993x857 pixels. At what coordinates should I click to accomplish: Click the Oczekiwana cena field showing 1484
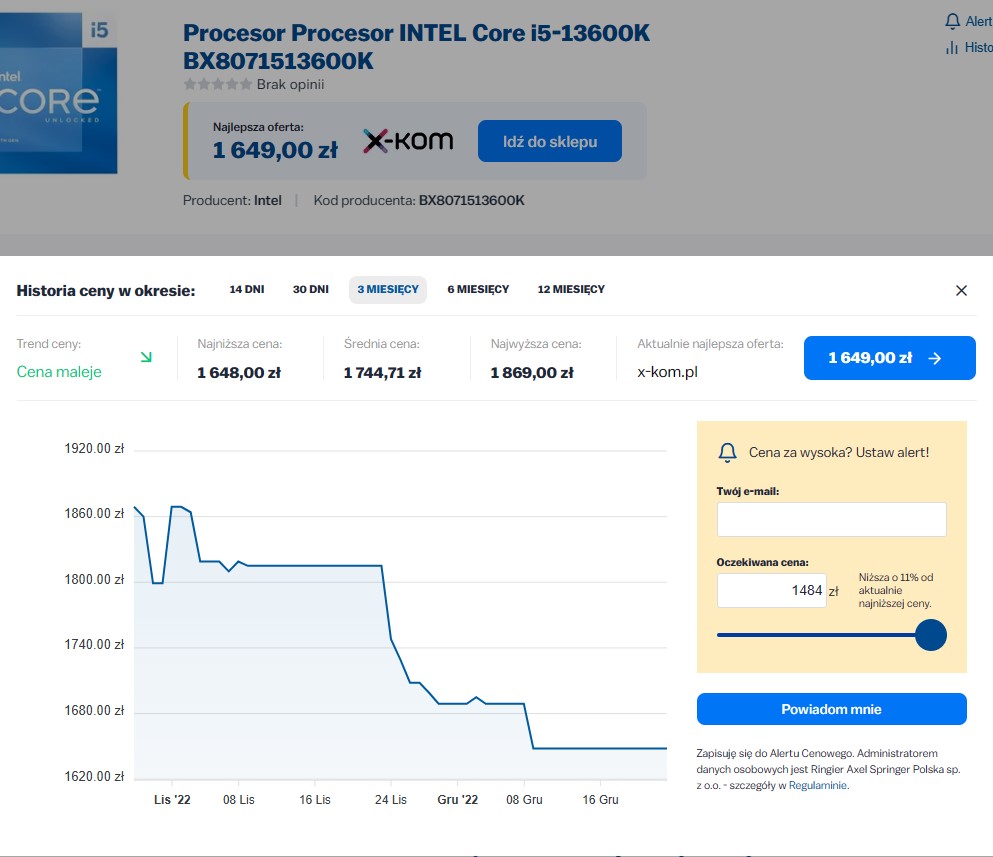[771, 590]
